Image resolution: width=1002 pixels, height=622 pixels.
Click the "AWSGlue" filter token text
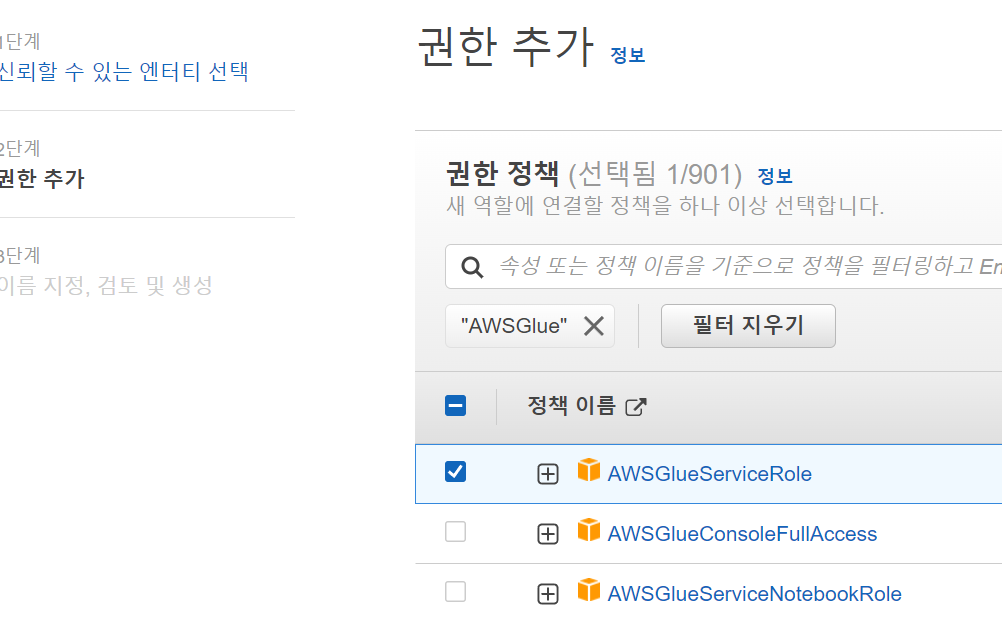pyautogui.click(x=514, y=326)
